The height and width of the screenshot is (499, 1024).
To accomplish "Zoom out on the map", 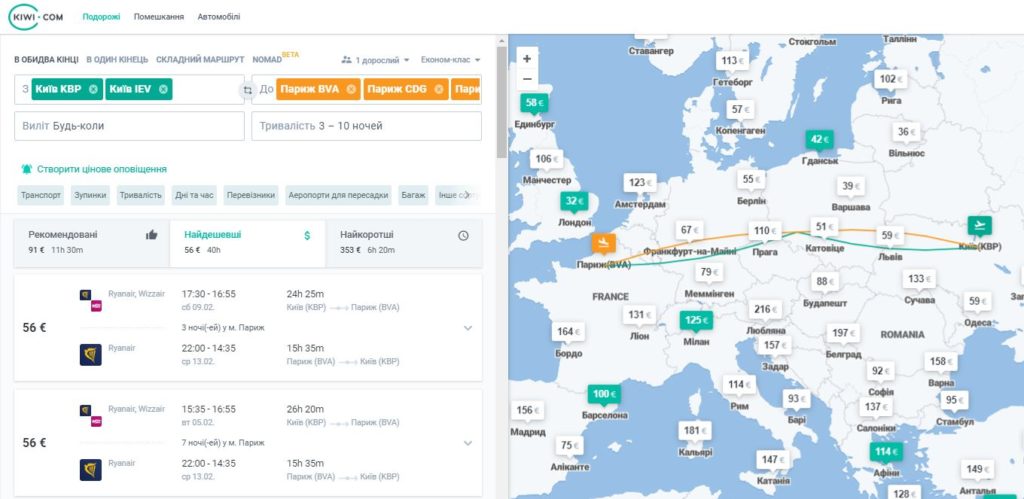I will [527, 79].
